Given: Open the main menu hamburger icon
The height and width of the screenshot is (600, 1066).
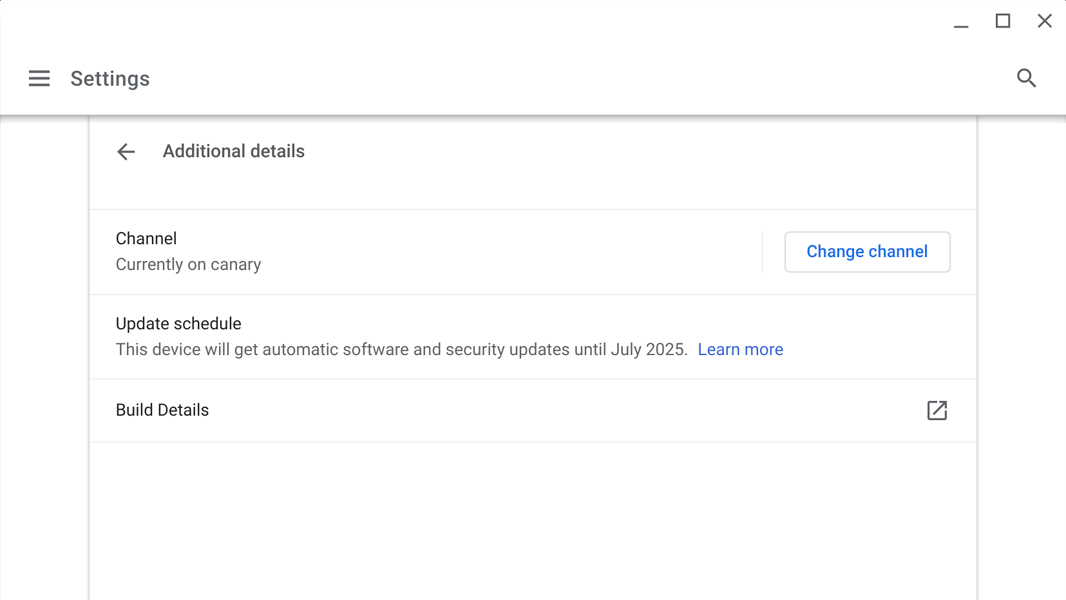Looking at the screenshot, I should pyautogui.click(x=39, y=78).
